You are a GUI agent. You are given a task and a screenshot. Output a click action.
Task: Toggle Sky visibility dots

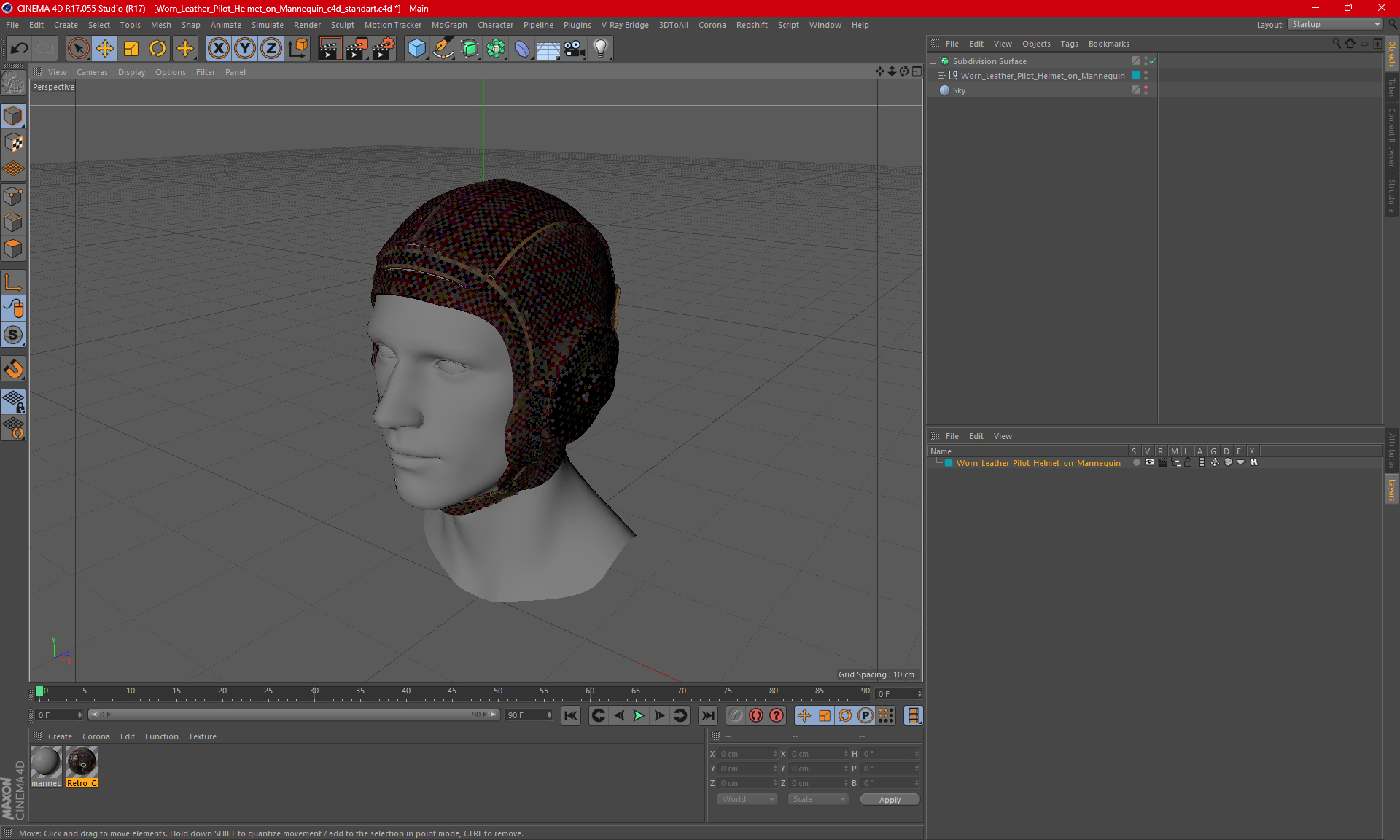coord(1146,90)
